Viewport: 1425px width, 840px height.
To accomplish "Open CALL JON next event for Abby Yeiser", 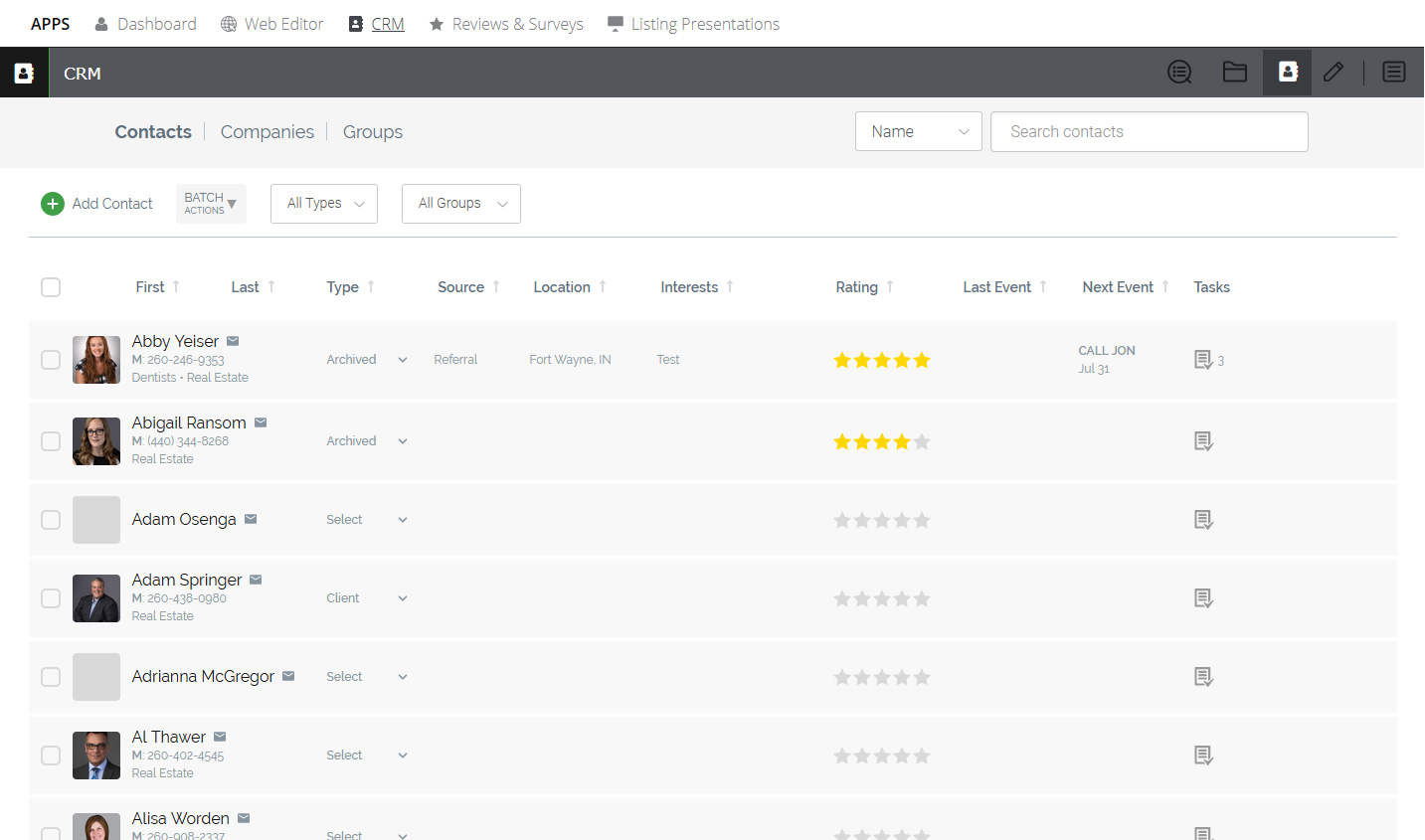I will coord(1107,351).
